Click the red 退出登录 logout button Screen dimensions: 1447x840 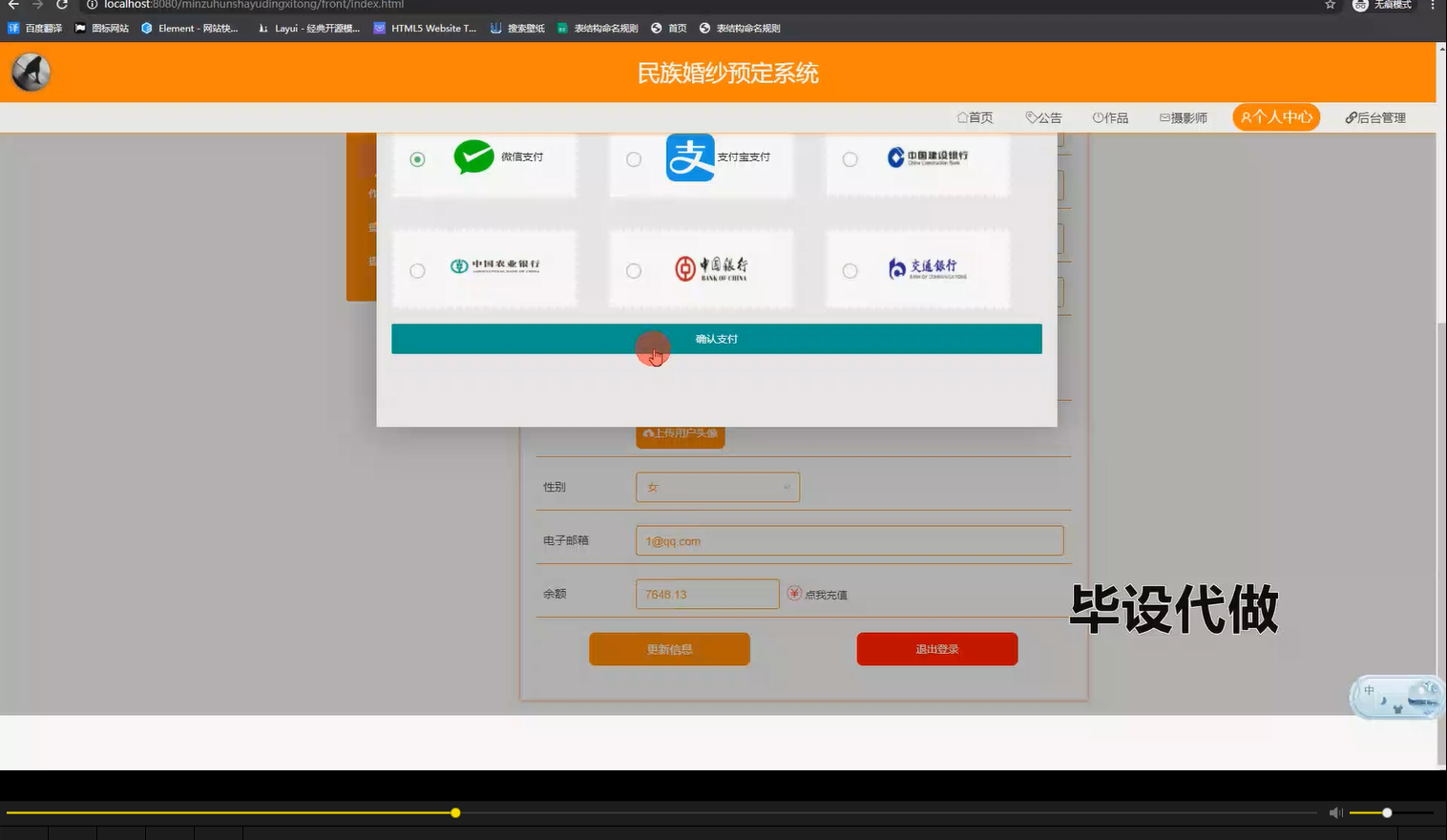[x=936, y=648]
